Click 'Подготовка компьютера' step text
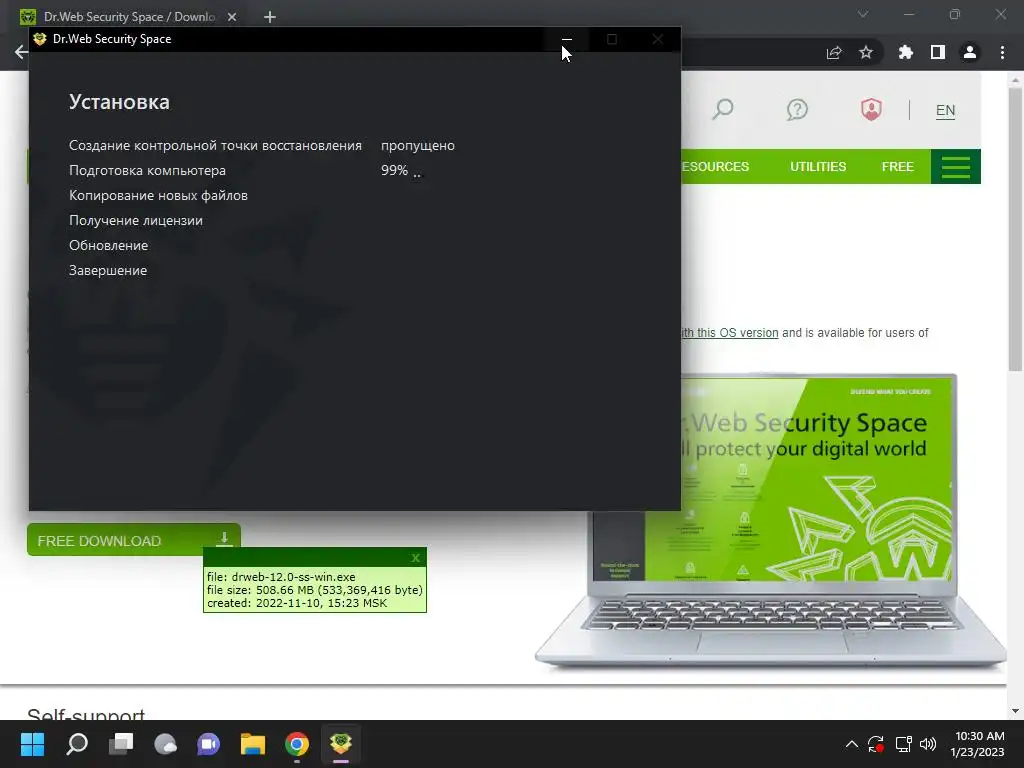Image resolution: width=1024 pixels, height=768 pixels. [x=148, y=170]
